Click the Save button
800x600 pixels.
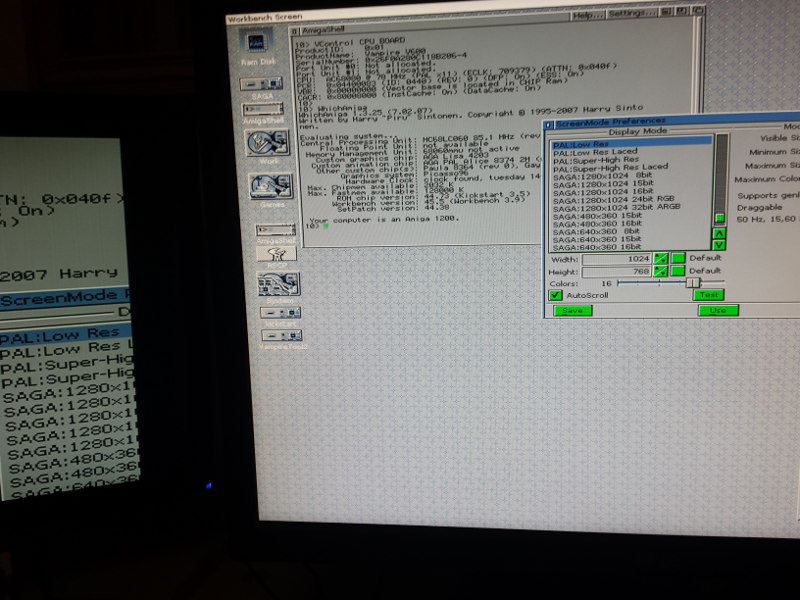click(571, 311)
